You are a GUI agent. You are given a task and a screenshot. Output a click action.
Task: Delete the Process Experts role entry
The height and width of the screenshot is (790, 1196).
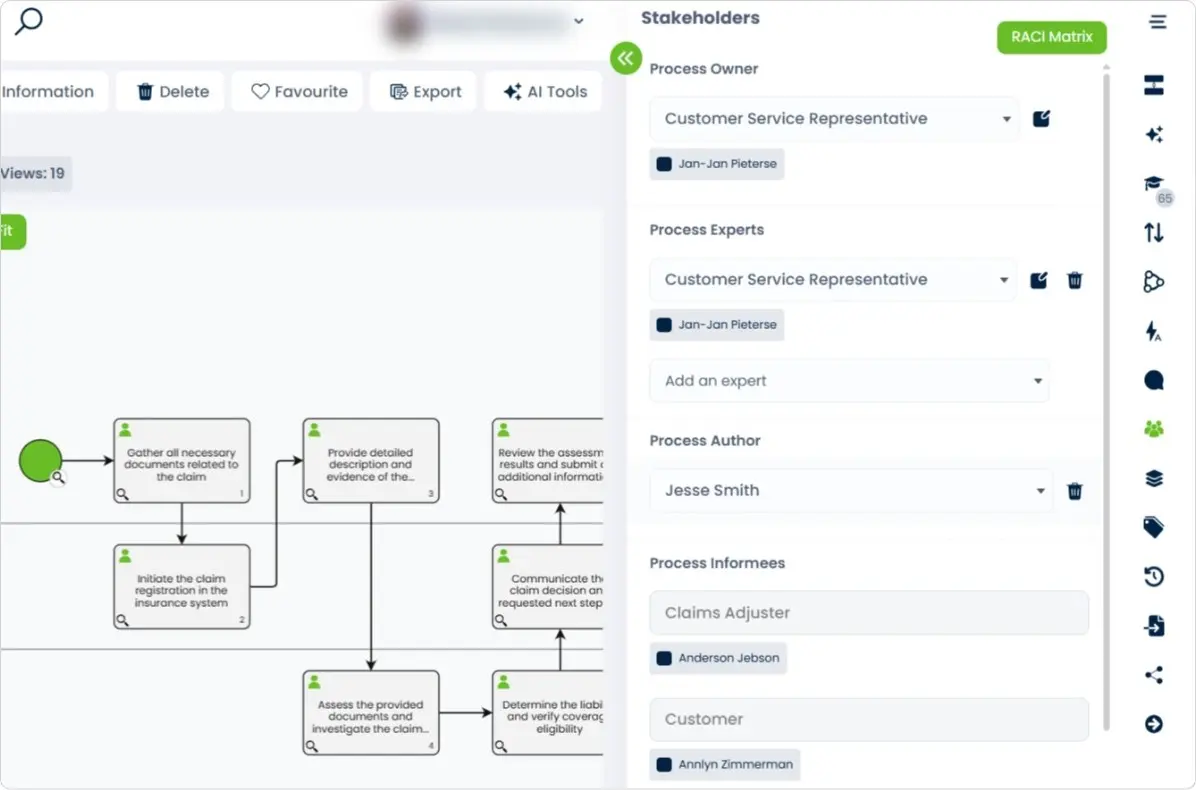(1075, 280)
